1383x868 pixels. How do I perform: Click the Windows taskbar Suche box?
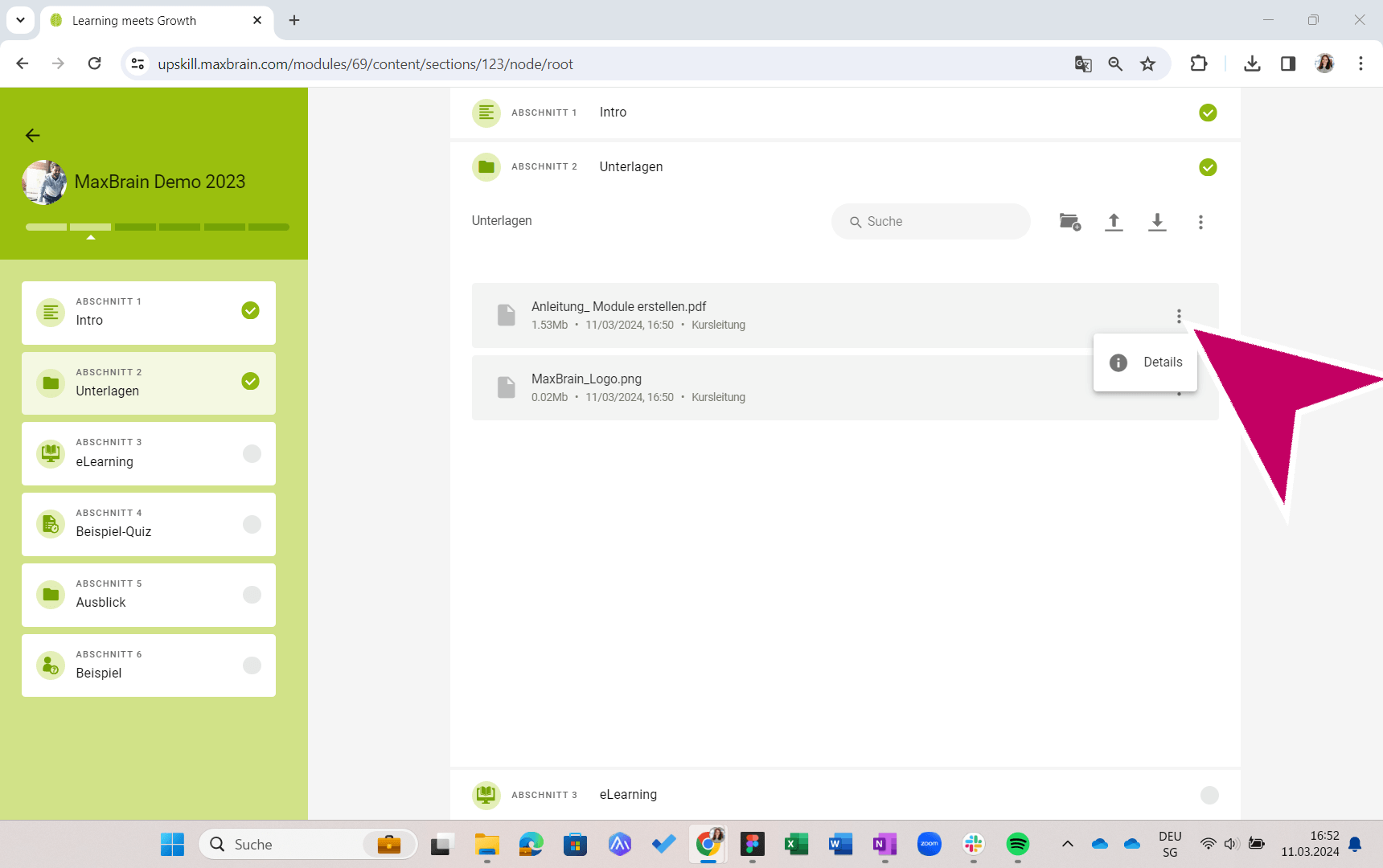pyautogui.click(x=308, y=845)
